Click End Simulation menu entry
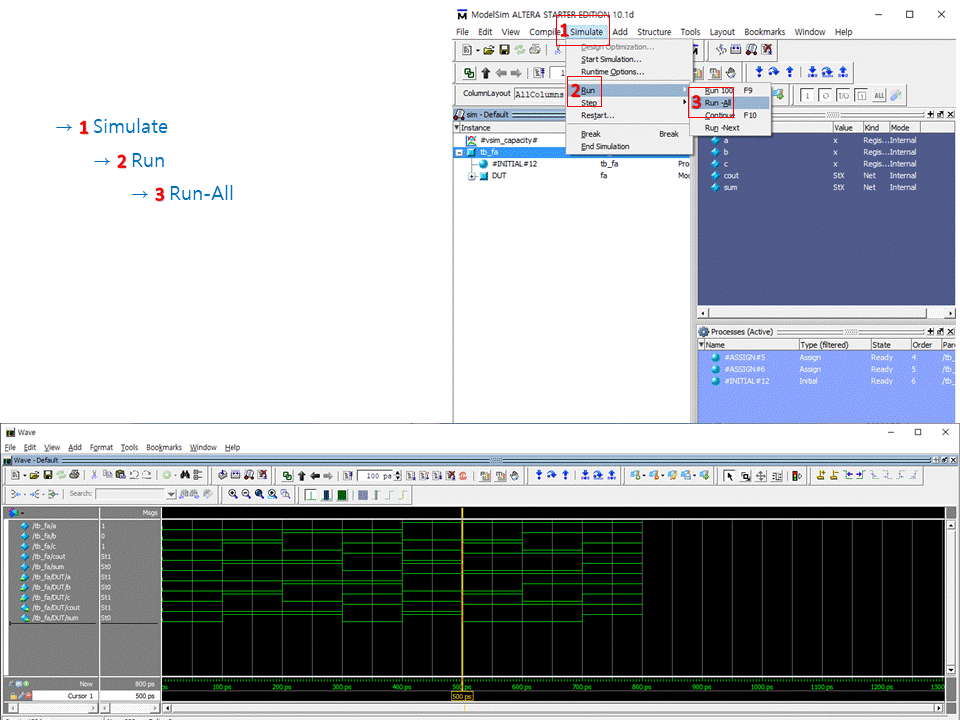 coord(605,146)
